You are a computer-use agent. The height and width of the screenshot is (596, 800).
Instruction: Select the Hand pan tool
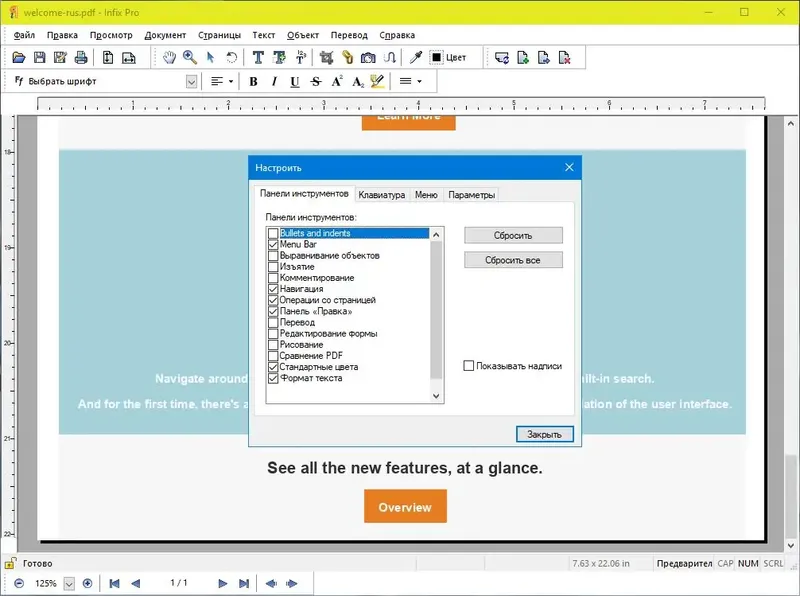coord(170,57)
